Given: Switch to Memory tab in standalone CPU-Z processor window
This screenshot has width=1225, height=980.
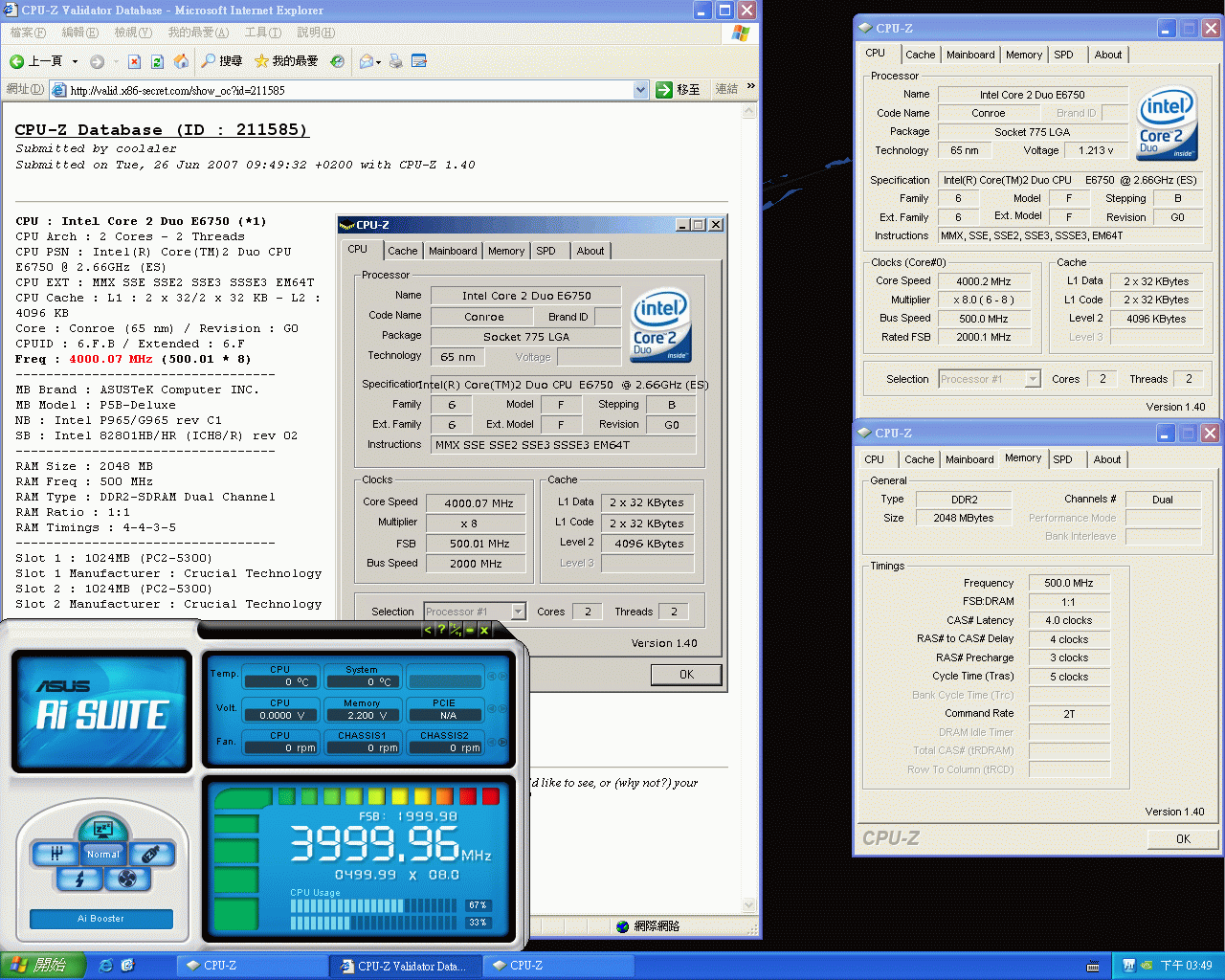Looking at the screenshot, I should click(x=1024, y=55).
